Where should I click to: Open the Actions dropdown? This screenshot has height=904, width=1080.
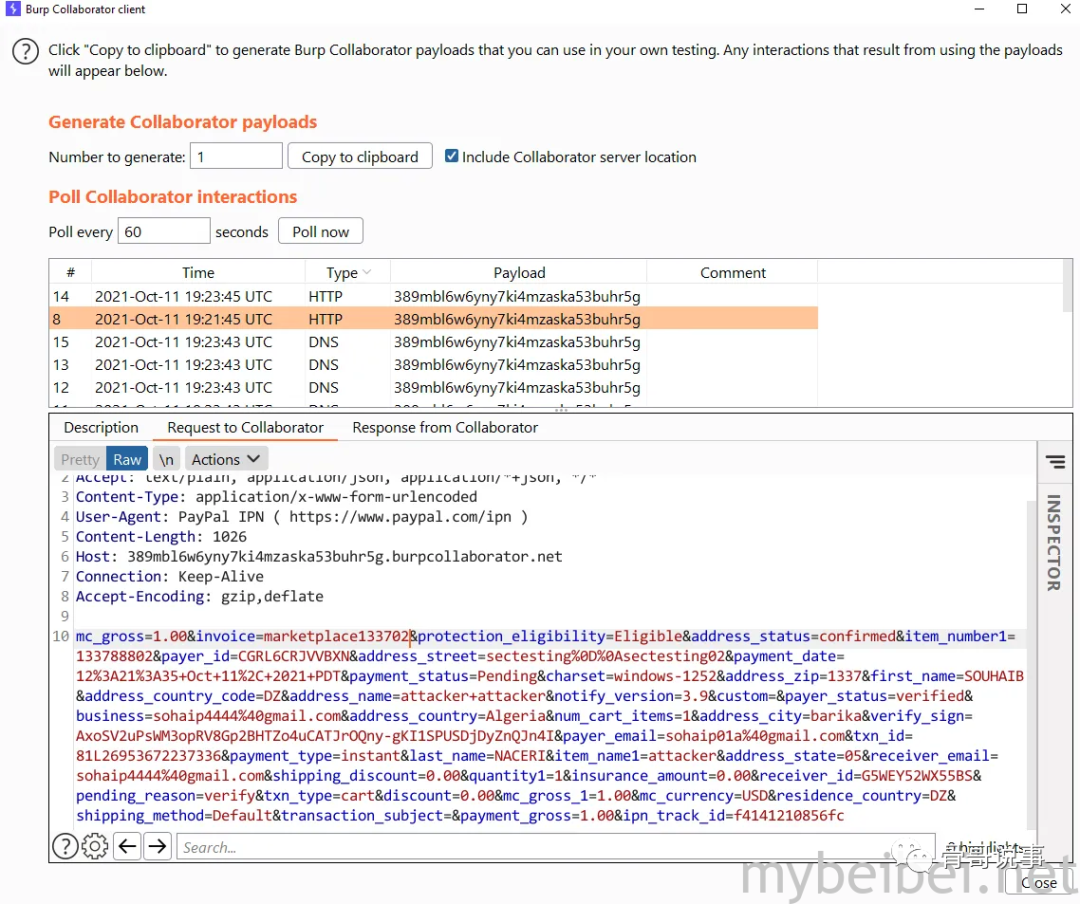click(226, 460)
